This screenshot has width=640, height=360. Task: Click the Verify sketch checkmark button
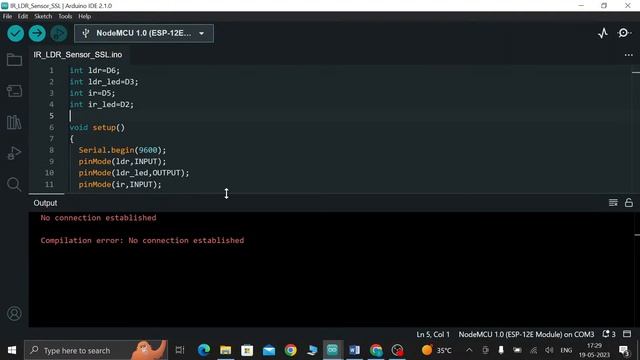(x=16, y=33)
